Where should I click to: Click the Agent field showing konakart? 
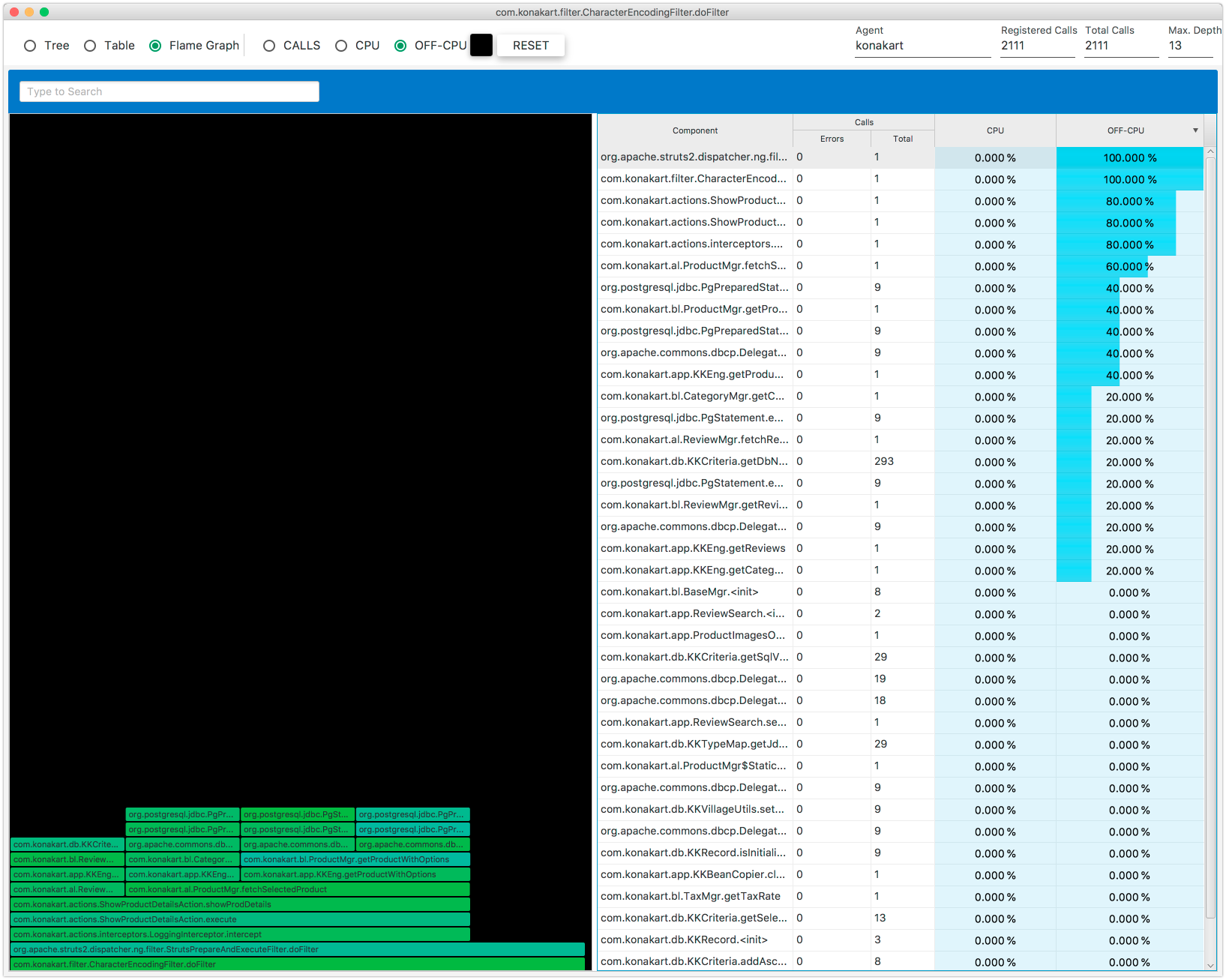[923, 46]
